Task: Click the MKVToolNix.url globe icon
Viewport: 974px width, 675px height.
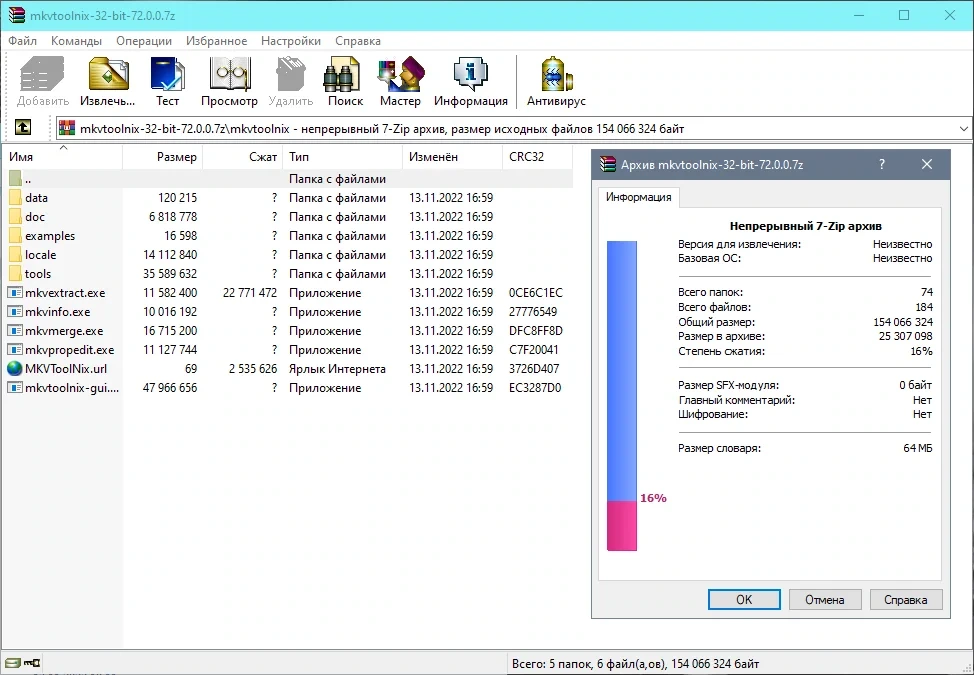Action: (15, 369)
